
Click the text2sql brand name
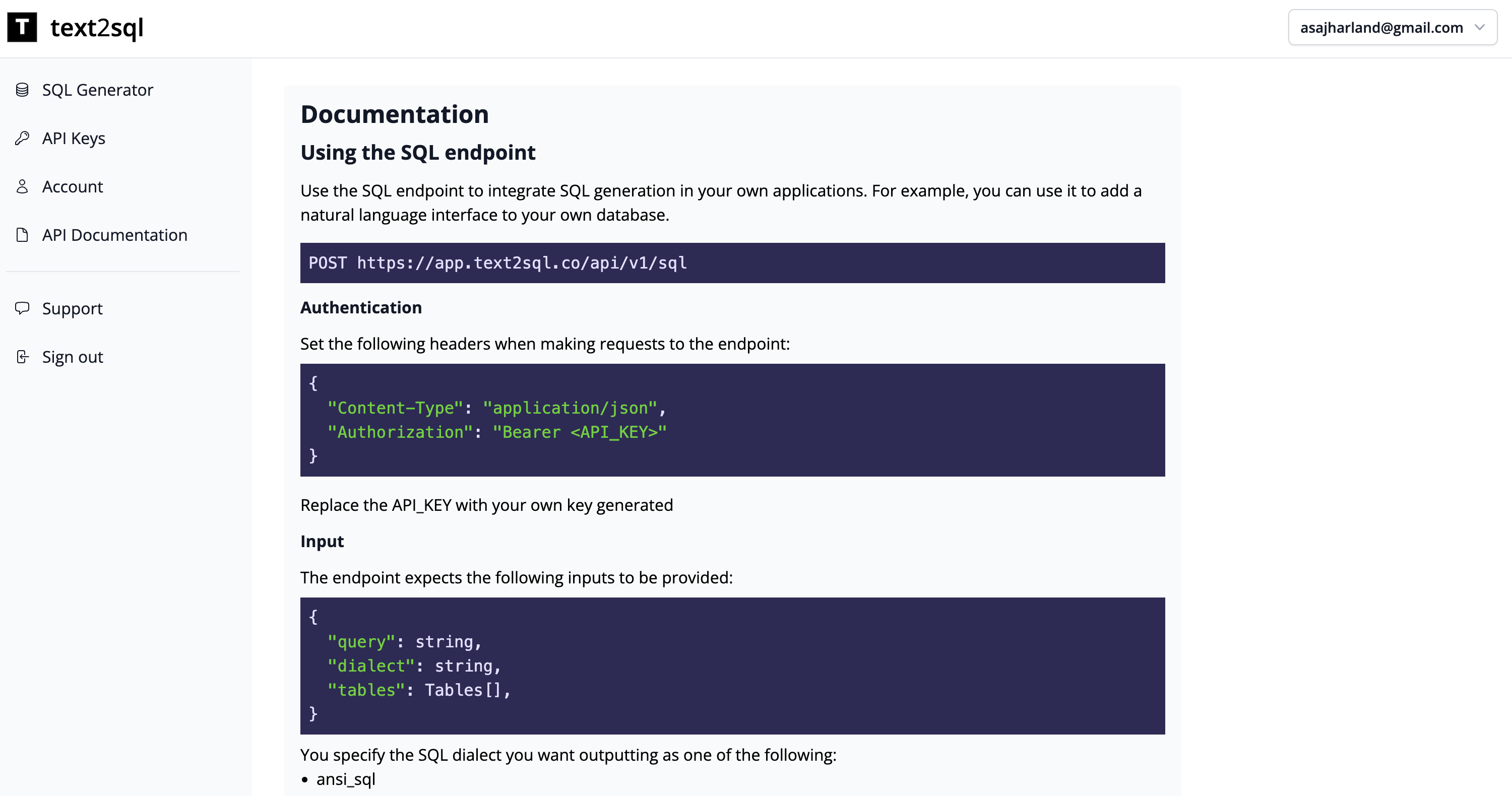click(x=97, y=28)
